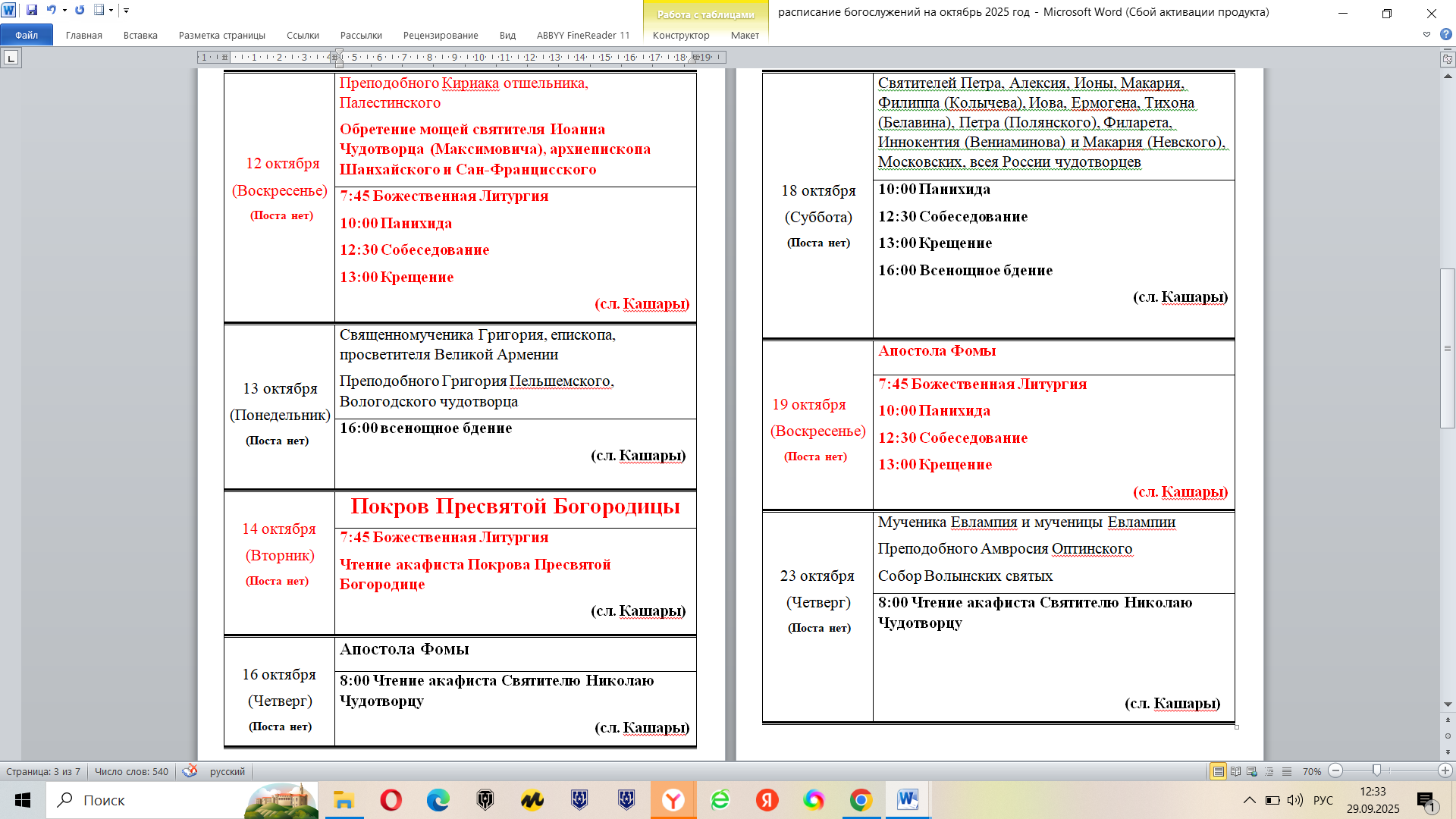The image size is (1456, 819).
Task: Expand the Undo history dropdown arrow
Action: pos(64,11)
